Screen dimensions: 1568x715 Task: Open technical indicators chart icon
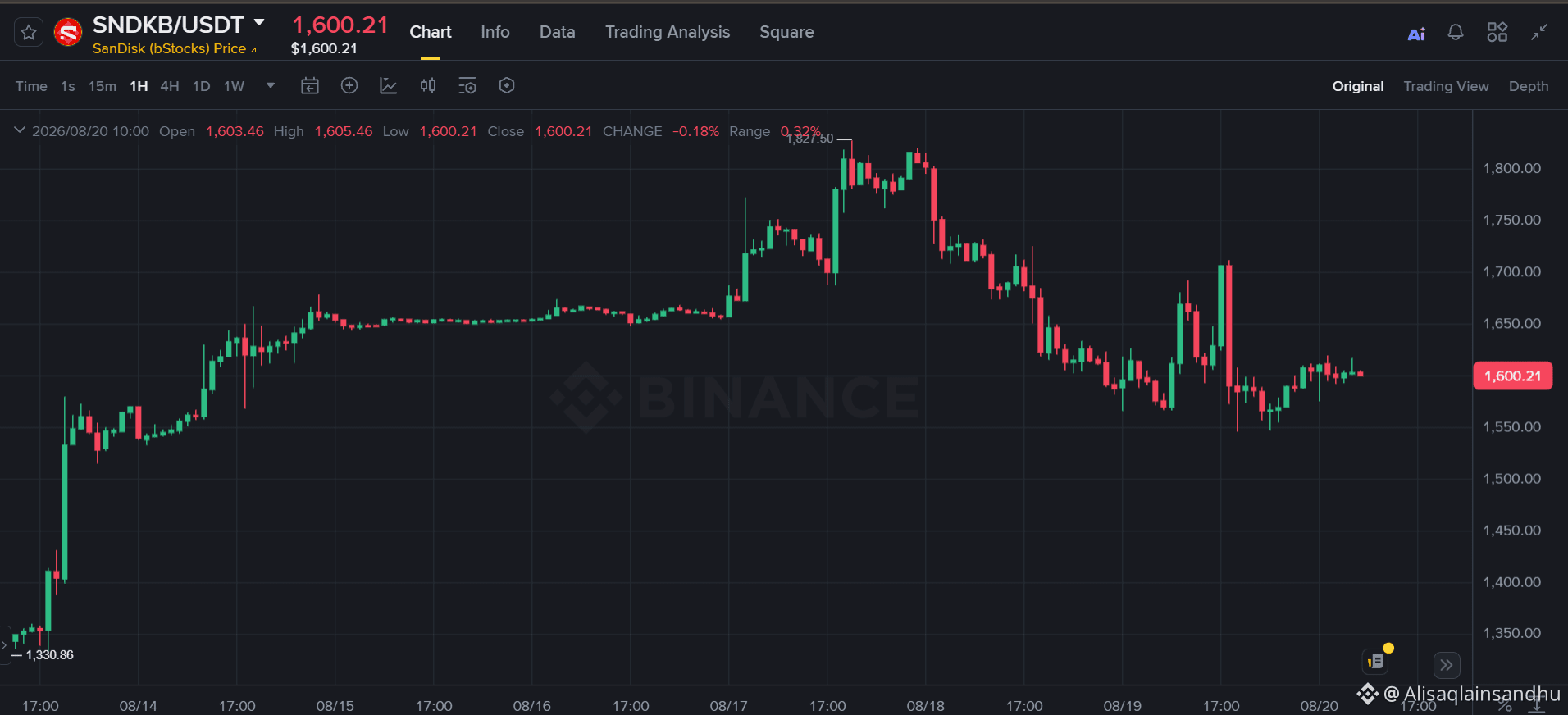tap(389, 85)
